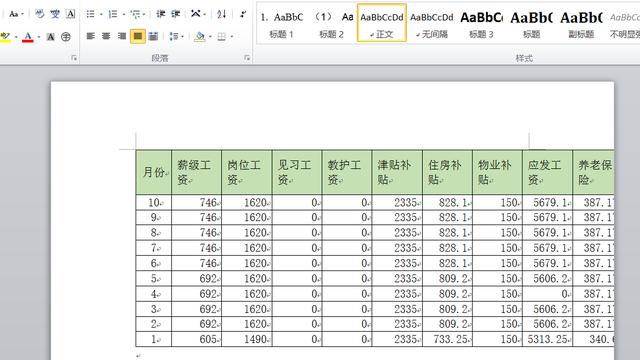640x360 pixels.
Task: Open the font color dropdown arrow
Action: coord(39,37)
